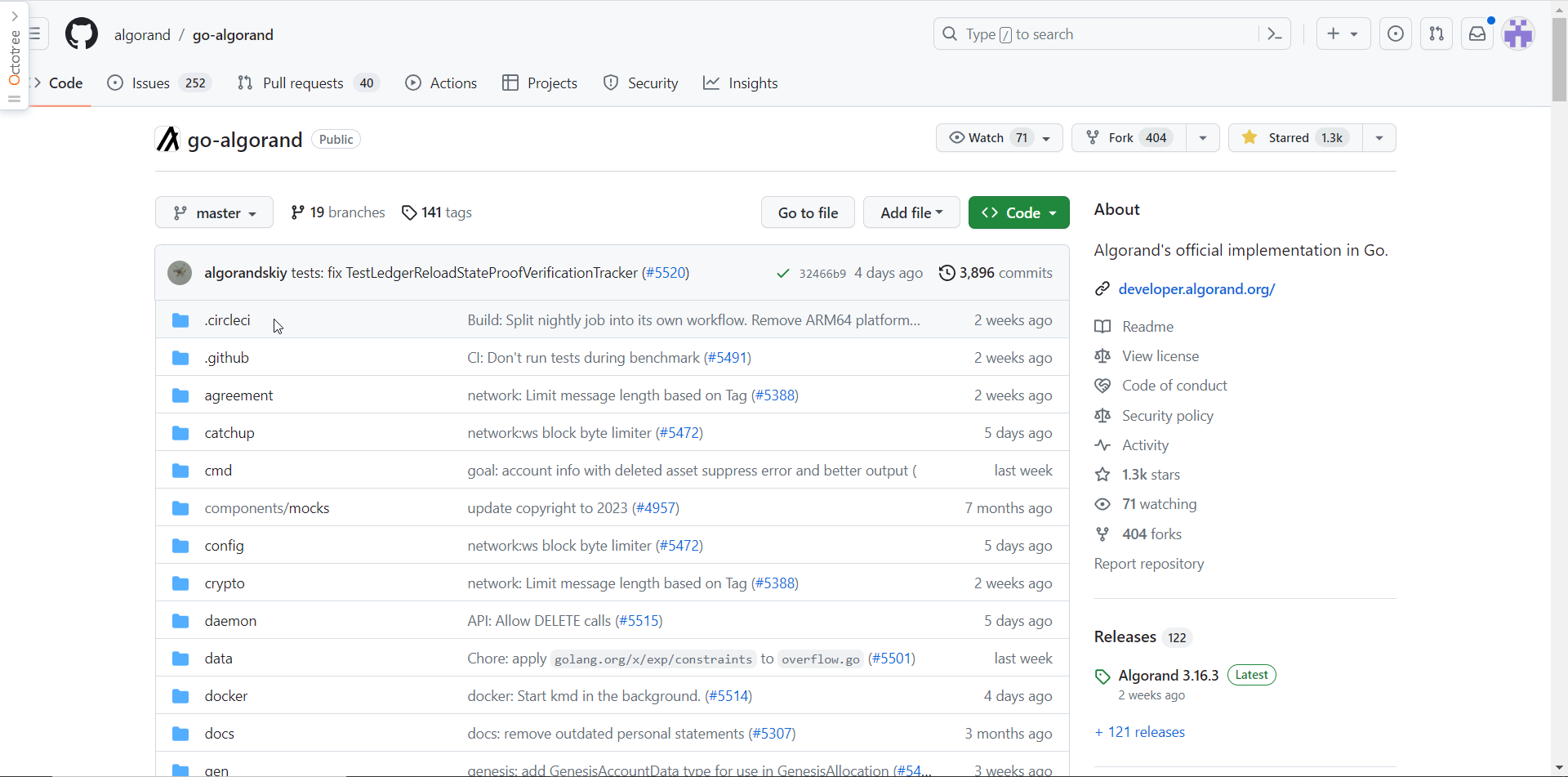Expand the Octotree sidebar panel

click(x=14, y=16)
